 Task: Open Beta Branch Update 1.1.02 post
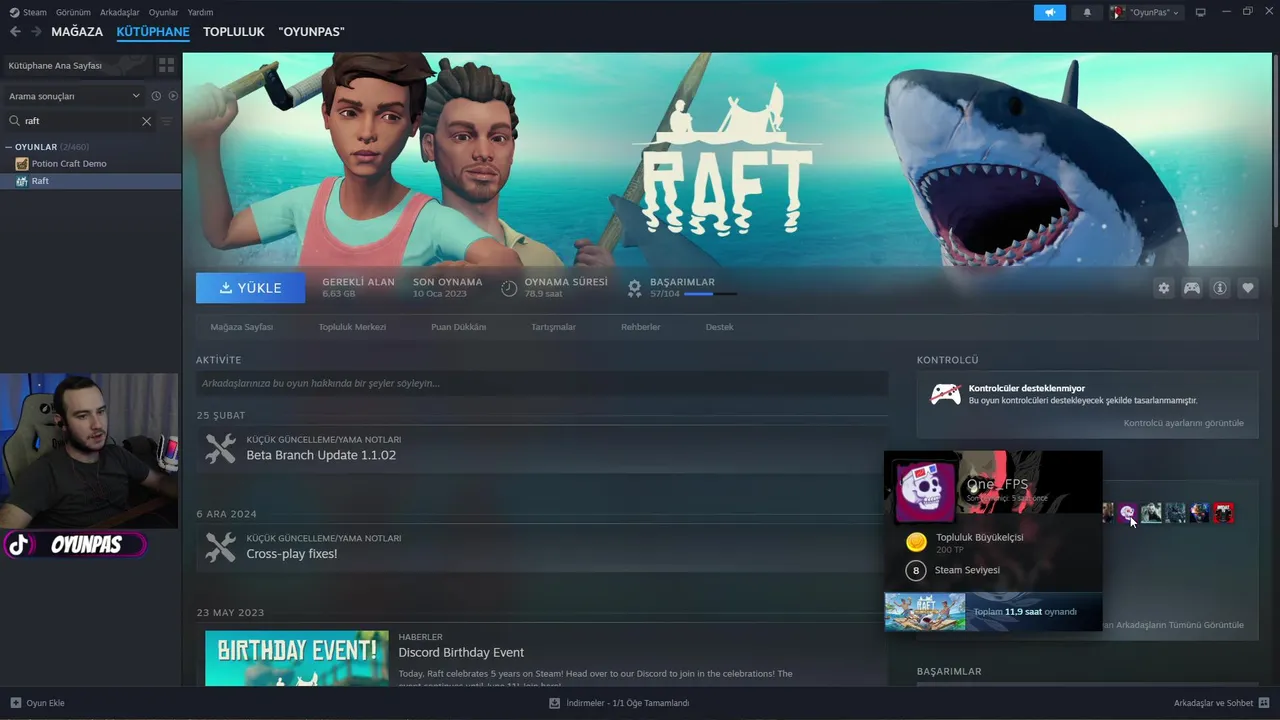coord(321,455)
